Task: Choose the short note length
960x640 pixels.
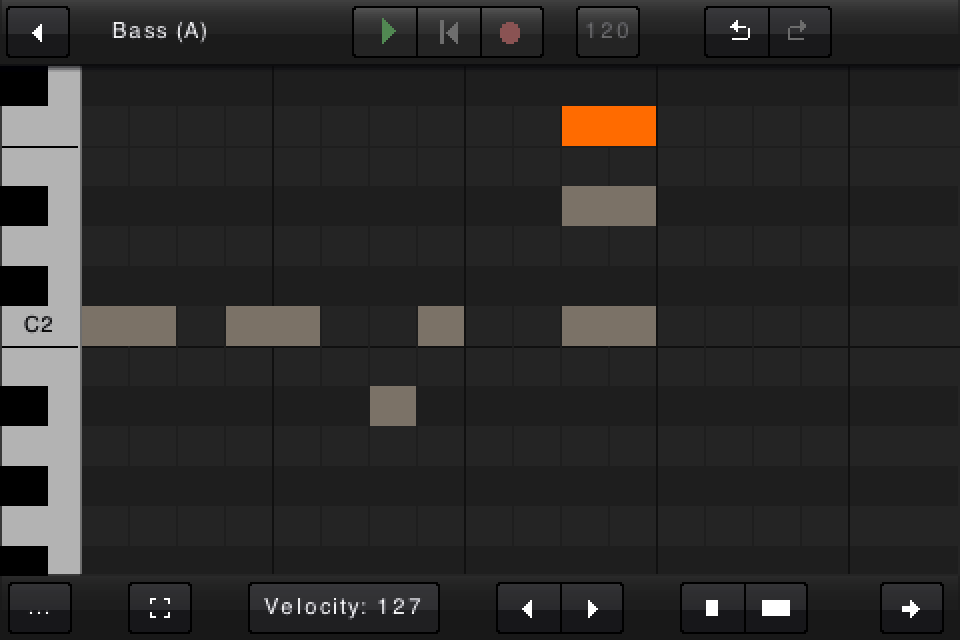Action: 712,608
